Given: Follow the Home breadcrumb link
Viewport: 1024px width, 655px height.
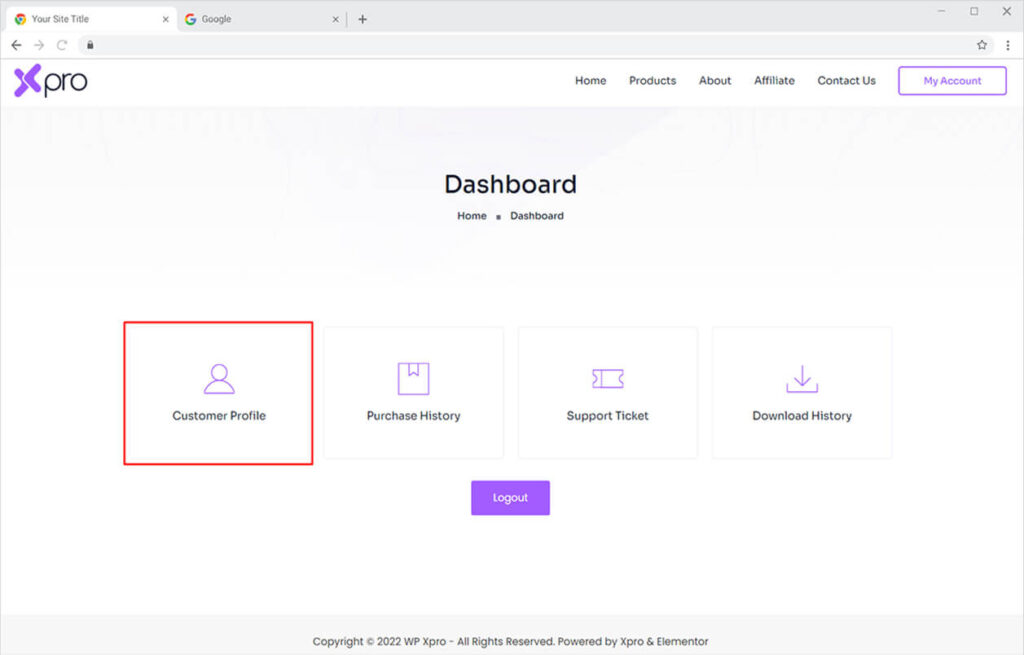Looking at the screenshot, I should (x=472, y=216).
